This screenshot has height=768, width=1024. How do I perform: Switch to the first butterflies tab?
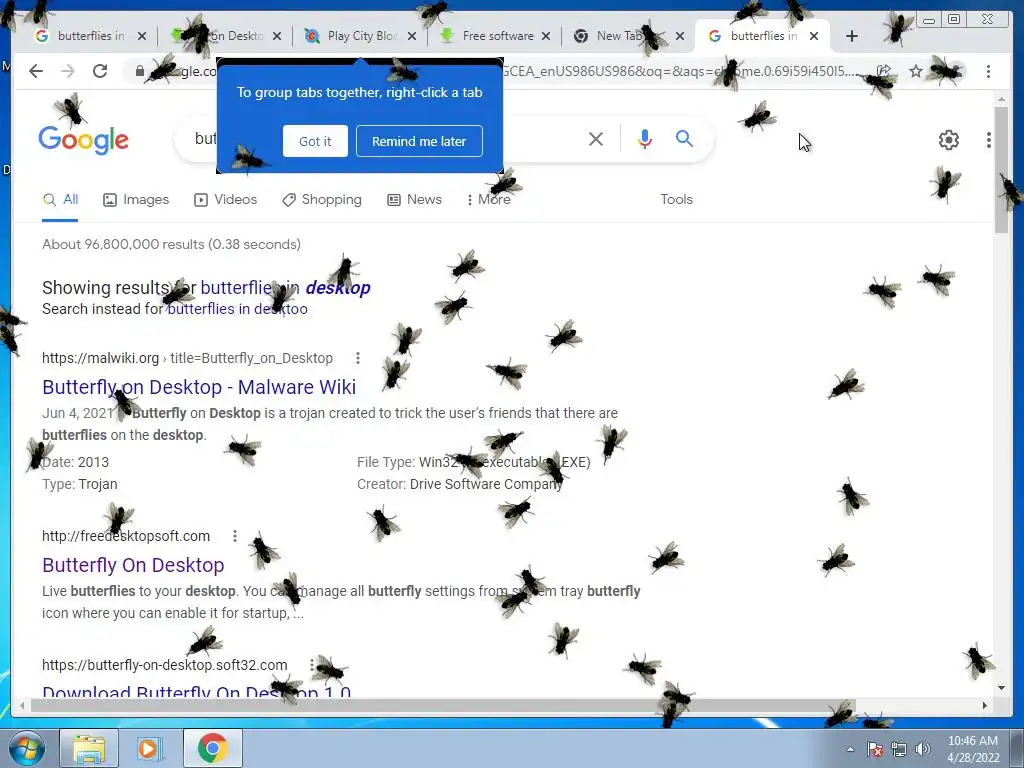click(90, 36)
